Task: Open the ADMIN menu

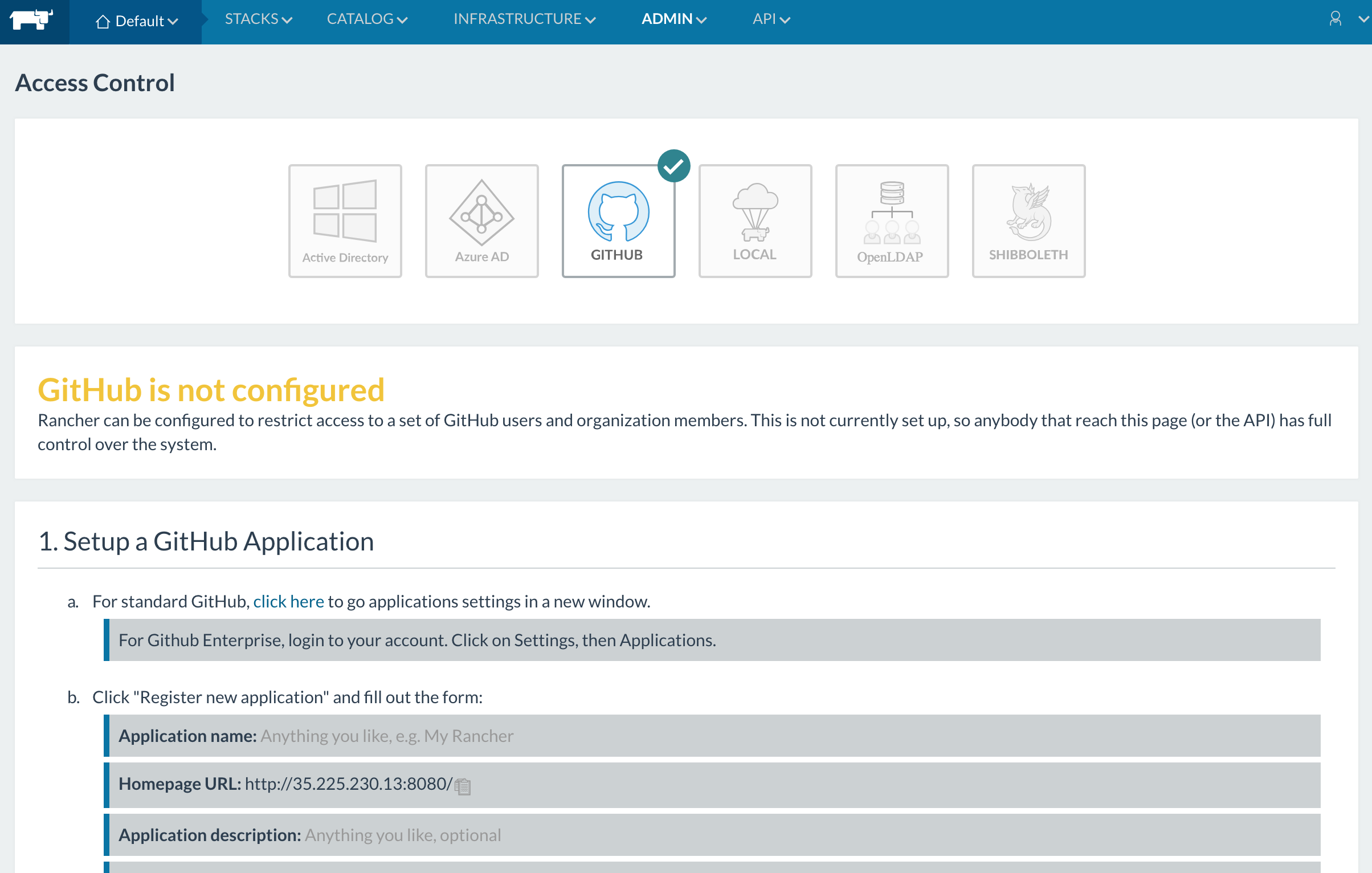Action: [x=674, y=19]
